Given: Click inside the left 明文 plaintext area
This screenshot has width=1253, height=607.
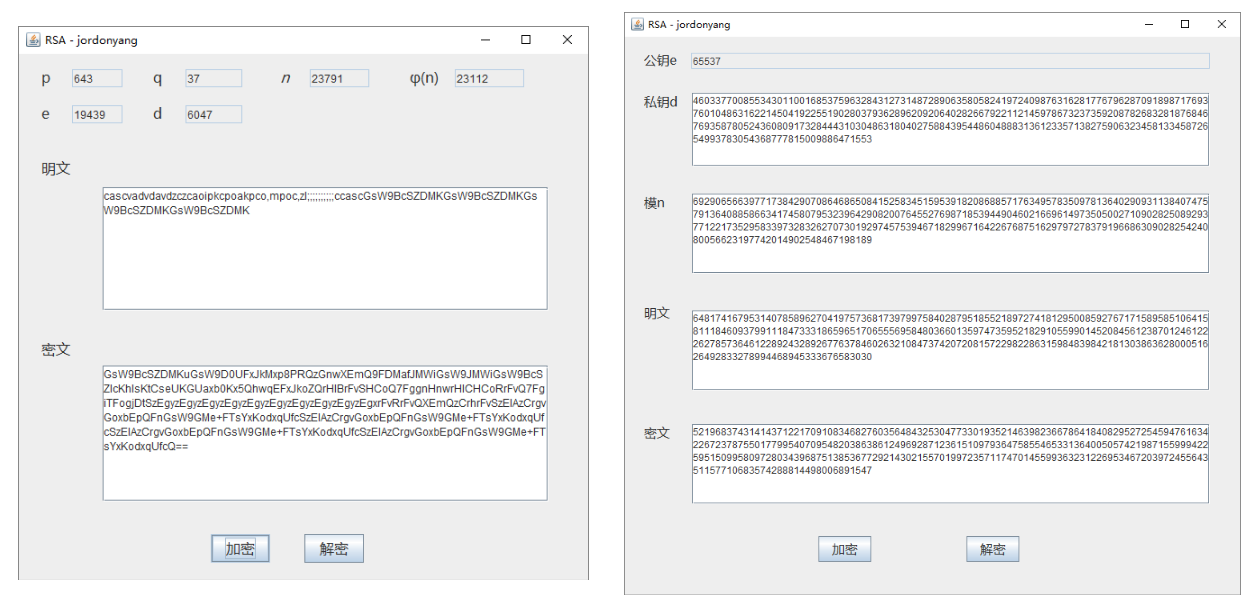Looking at the screenshot, I should coord(325,248).
